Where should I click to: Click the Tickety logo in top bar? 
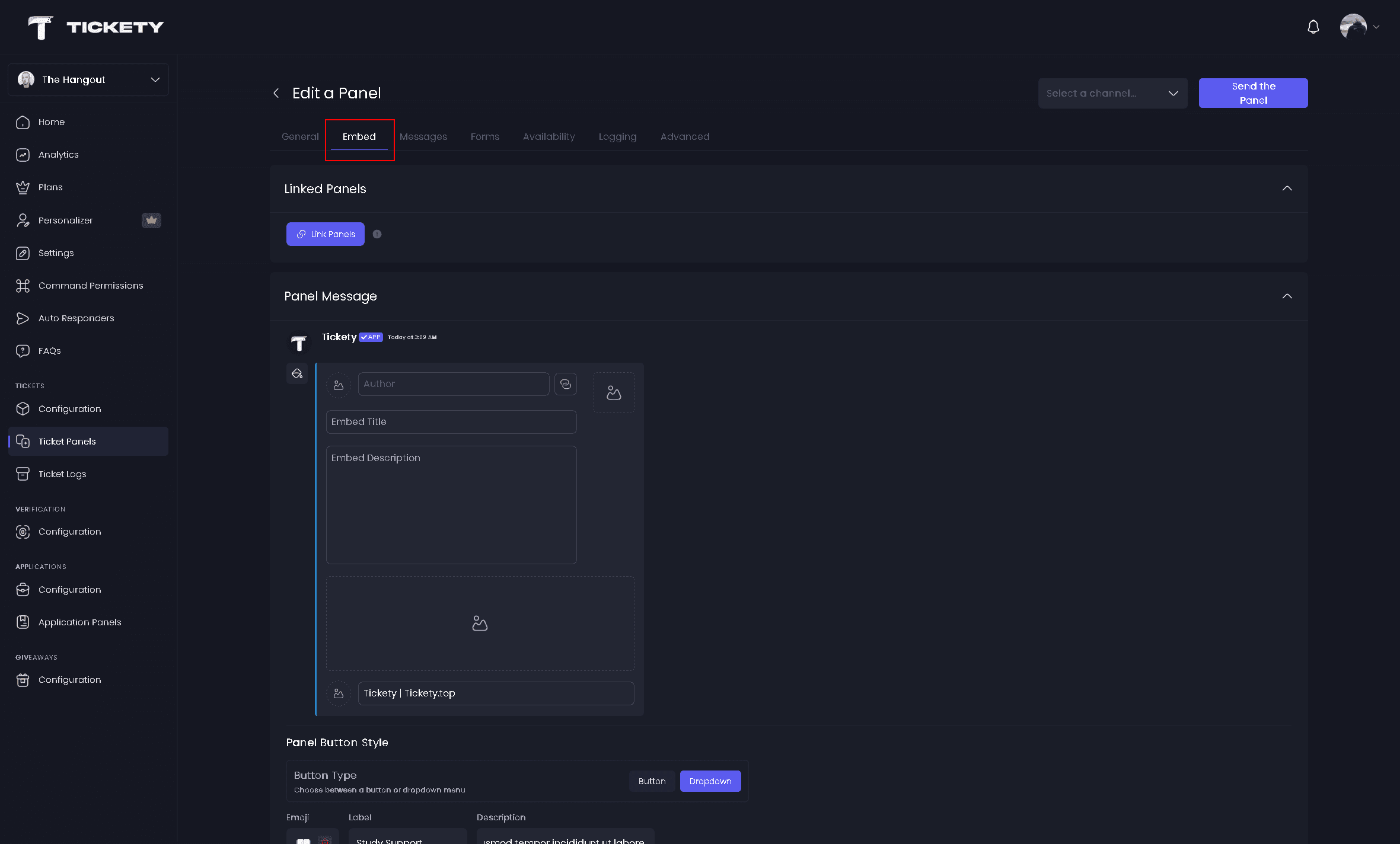(x=95, y=27)
